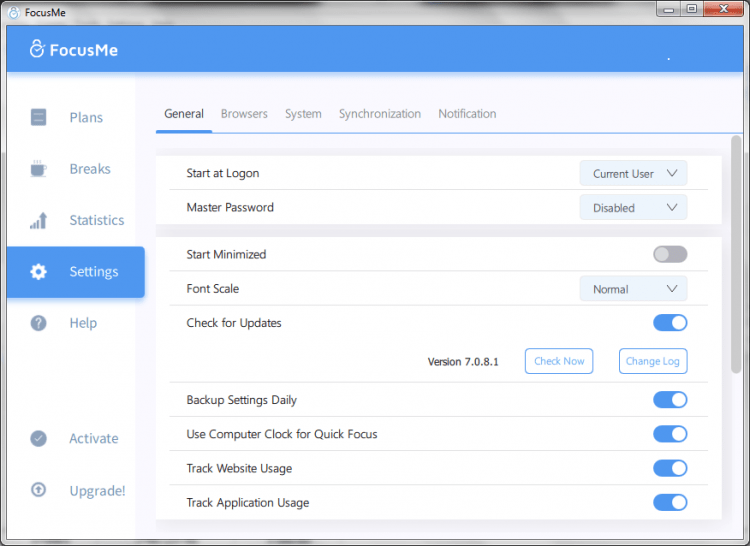Screen dimensions: 750x546
Task: Turn off the Check for Updates switch
Action: 670,322
